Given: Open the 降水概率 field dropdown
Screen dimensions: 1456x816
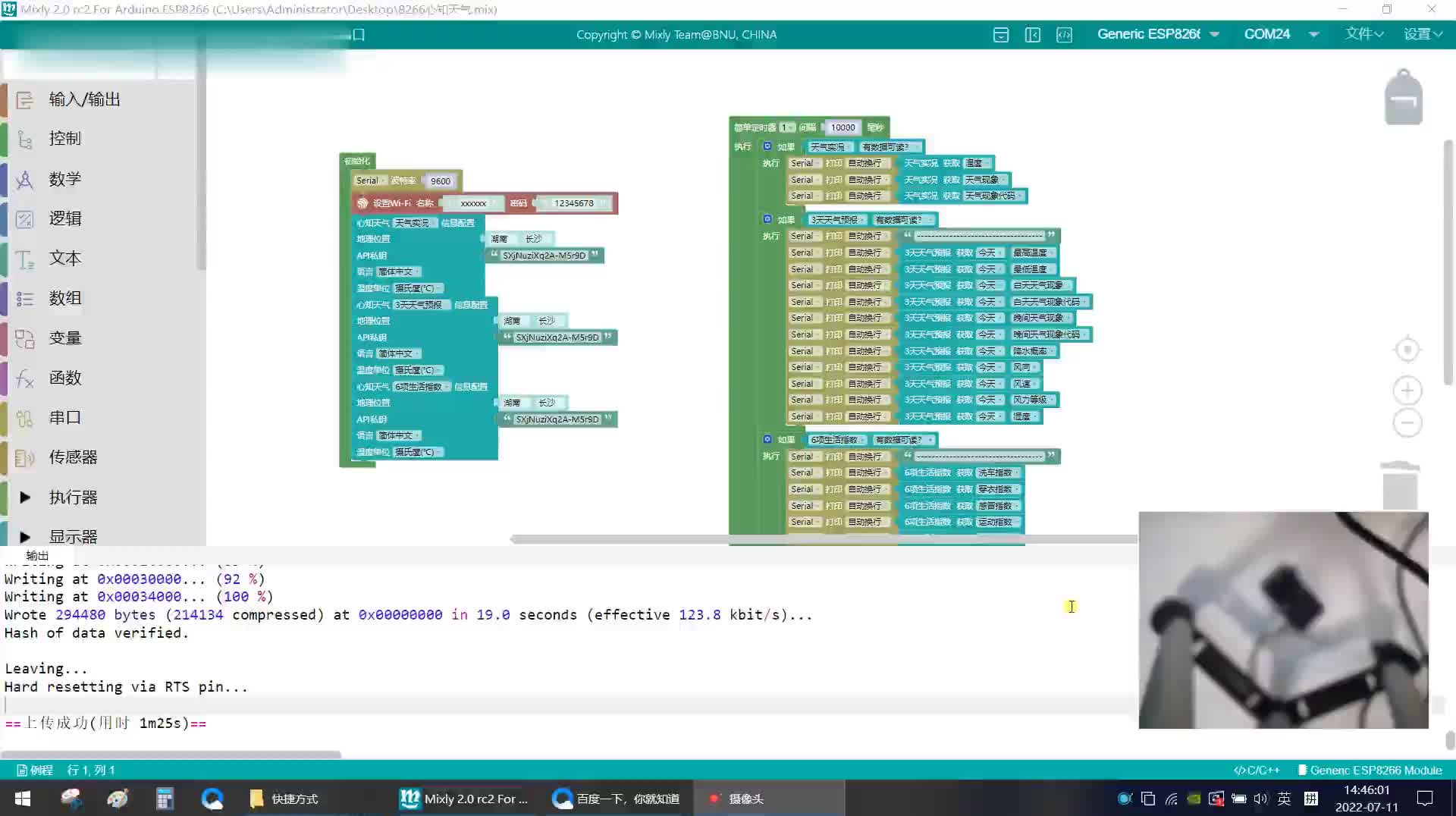Looking at the screenshot, I should pyautogui.click(x=1034, y=351).
